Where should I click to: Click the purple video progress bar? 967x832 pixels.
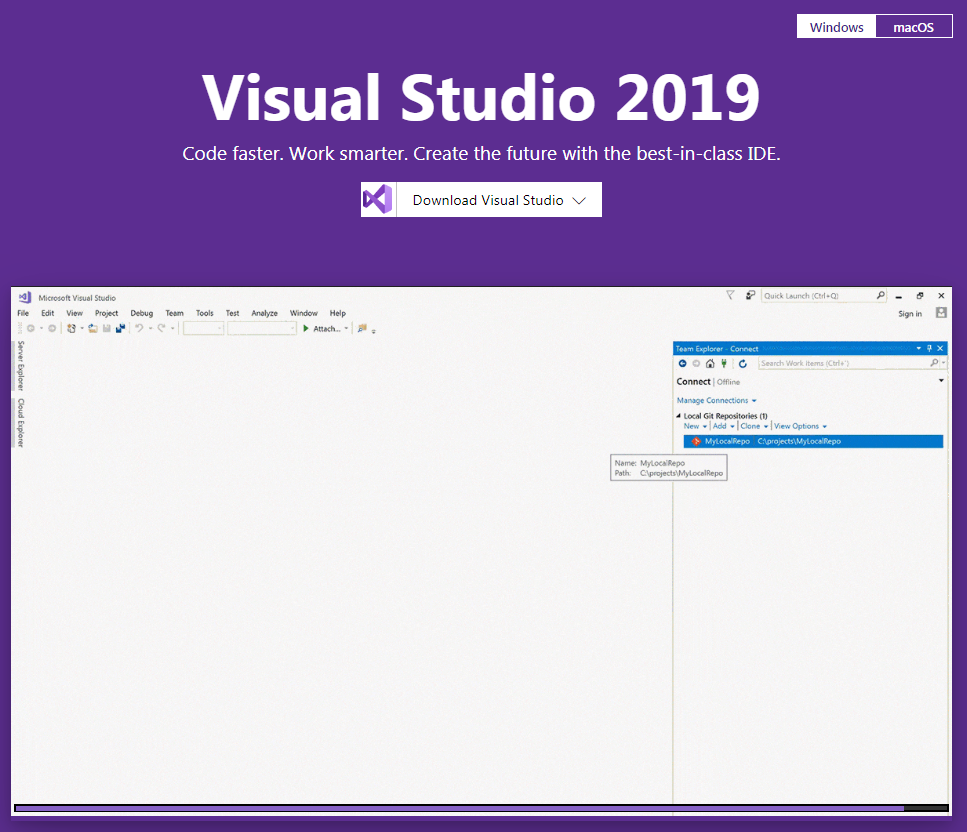point(460,808)
